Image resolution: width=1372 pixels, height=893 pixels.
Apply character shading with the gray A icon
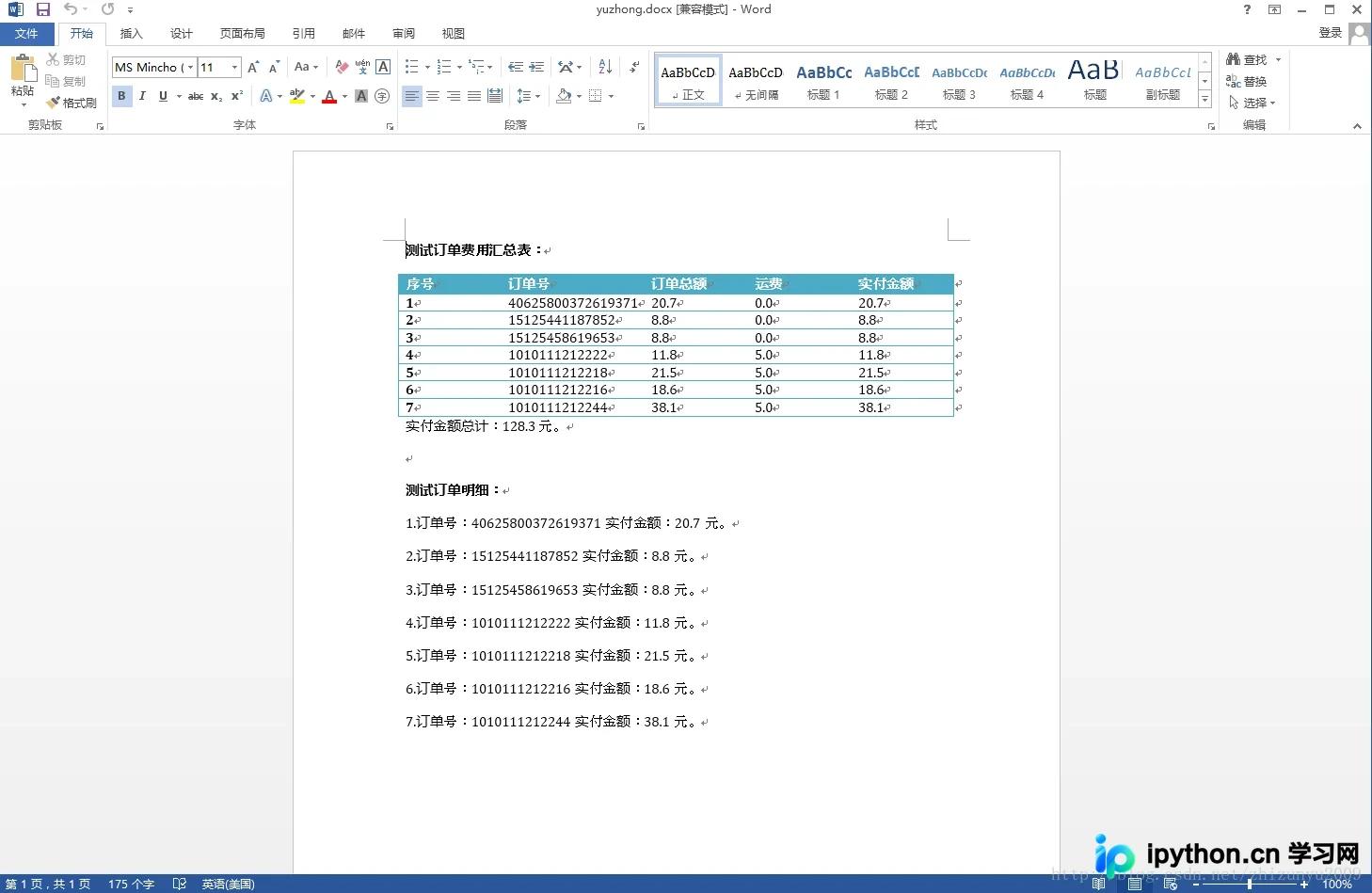pyautogui.click(x=361, y=96)
